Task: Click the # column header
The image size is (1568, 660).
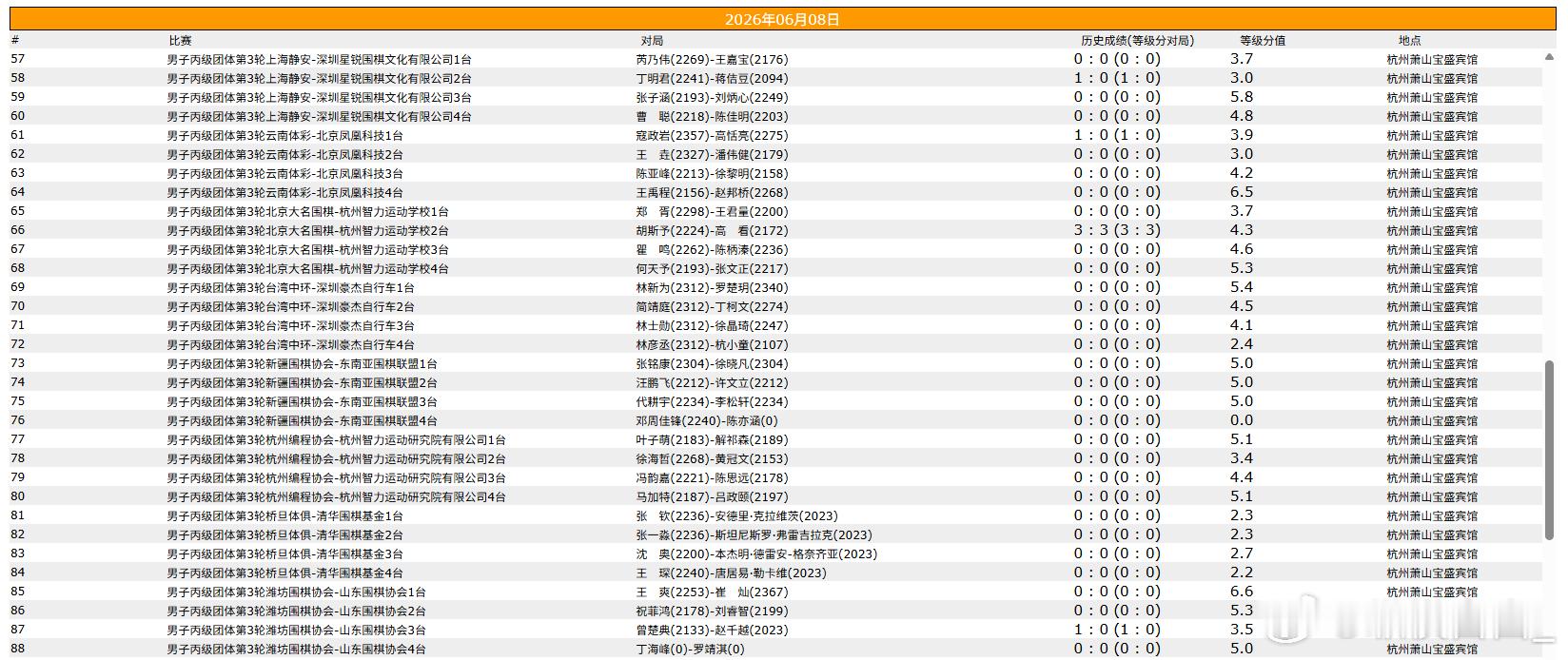Action: (15, 40)
